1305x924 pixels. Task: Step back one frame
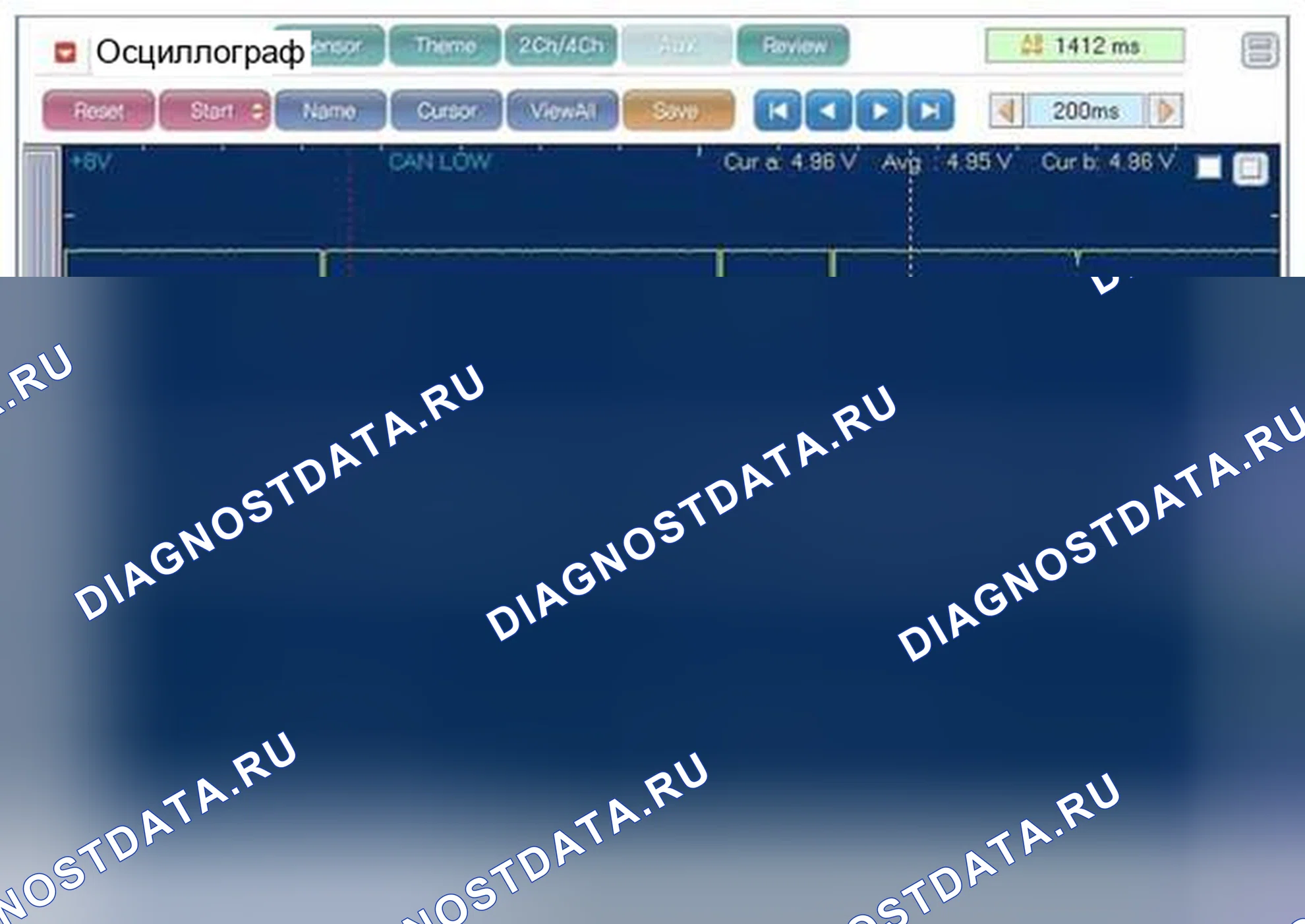click(828, 110)
